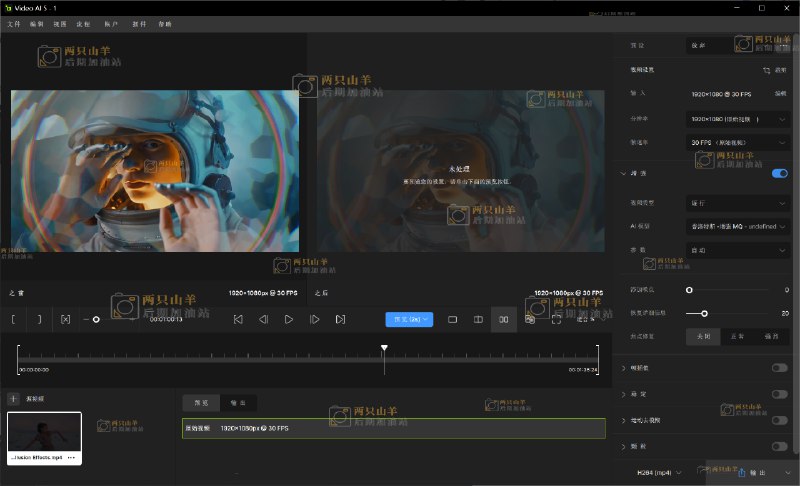Step forward one frame
The height and width of the screenshot is (486, 800).
(x=314, y=319)
